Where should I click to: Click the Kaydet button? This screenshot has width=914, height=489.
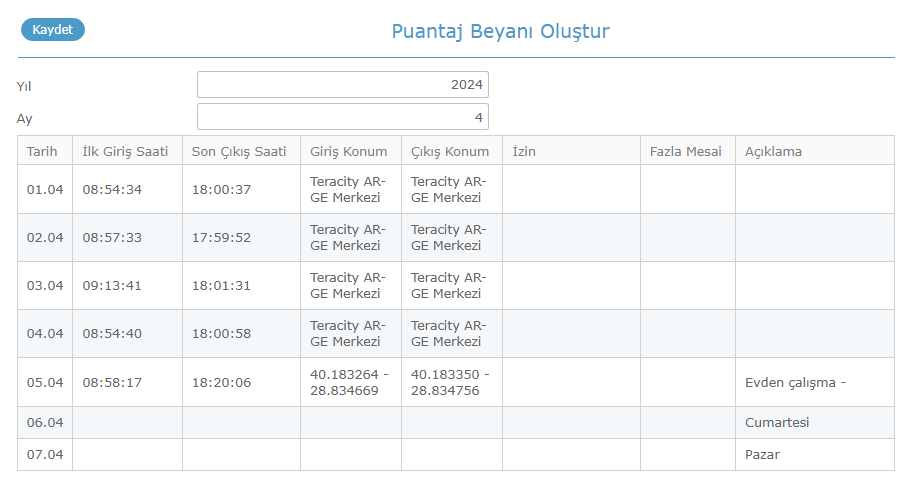52,30
